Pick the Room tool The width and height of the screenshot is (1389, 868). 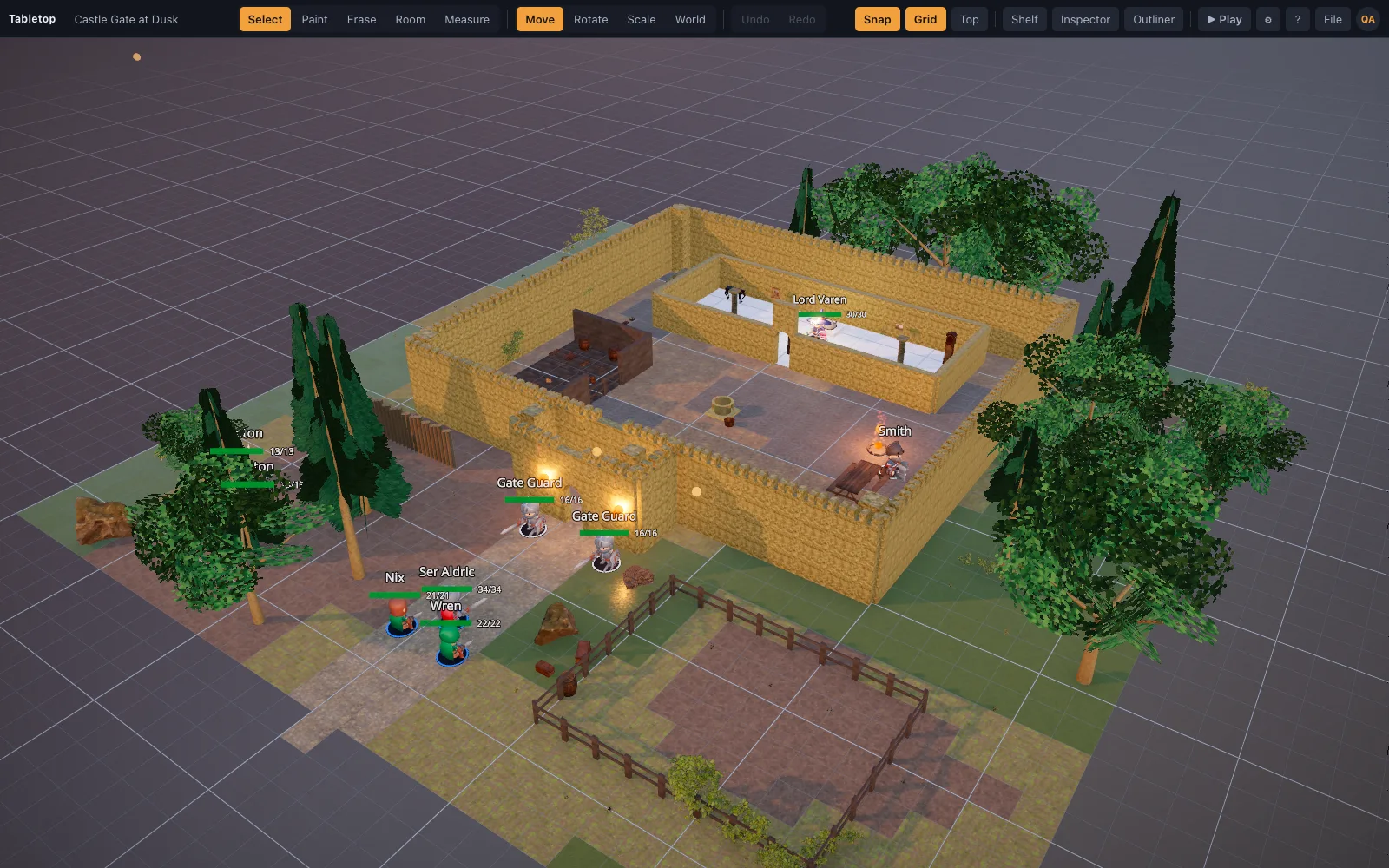tap(410, 19)
